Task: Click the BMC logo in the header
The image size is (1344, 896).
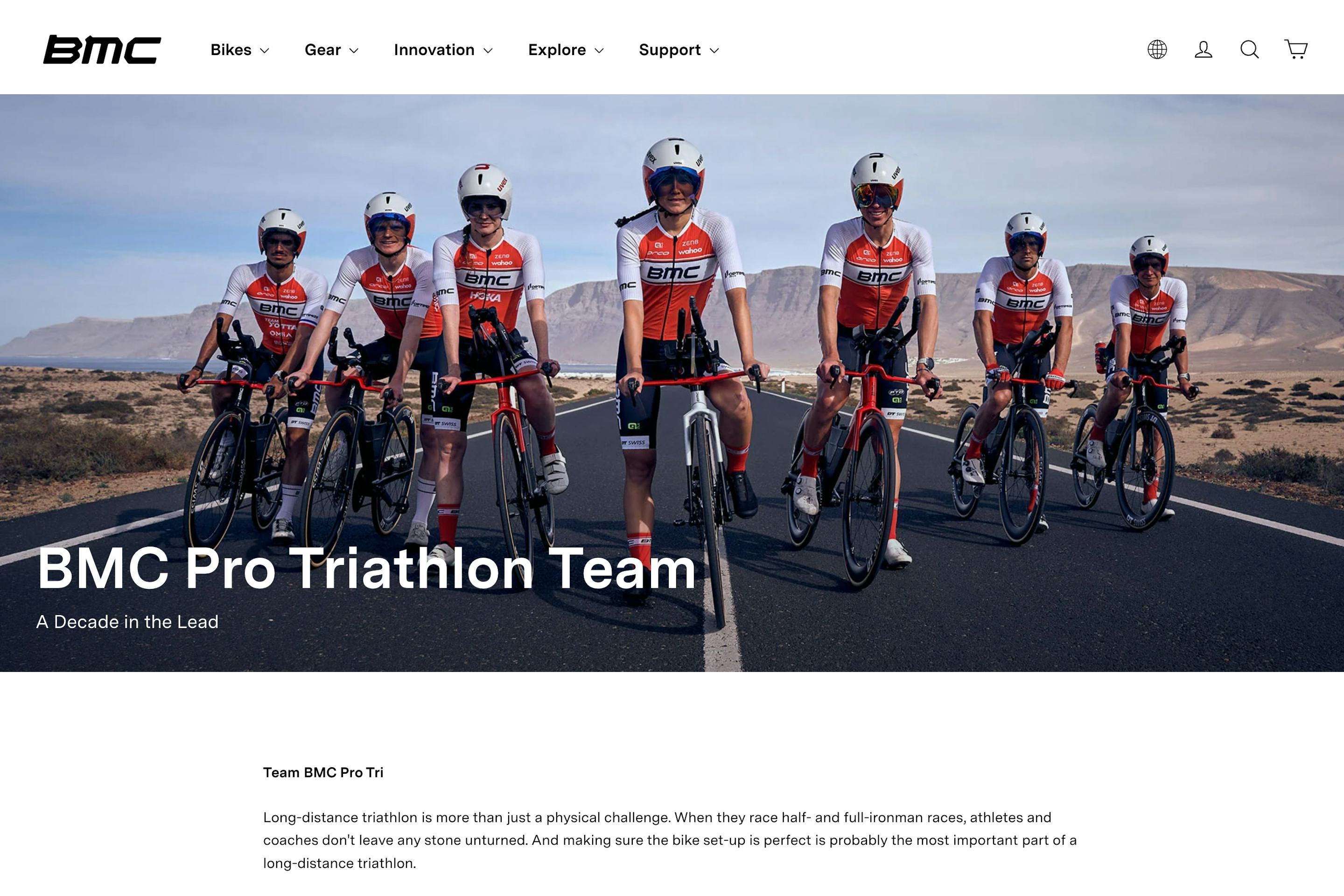Action: [x=102, y=50]
